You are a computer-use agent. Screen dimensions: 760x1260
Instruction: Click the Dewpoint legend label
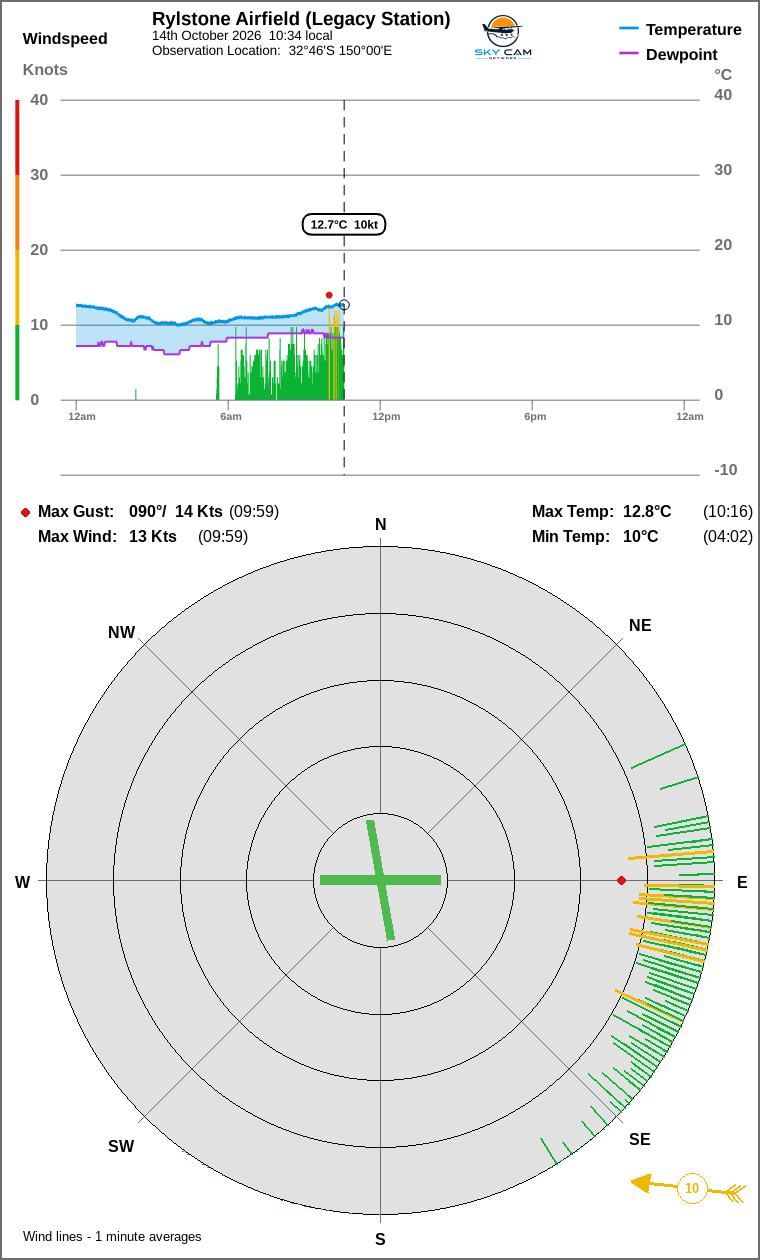[x=682, y=54]
